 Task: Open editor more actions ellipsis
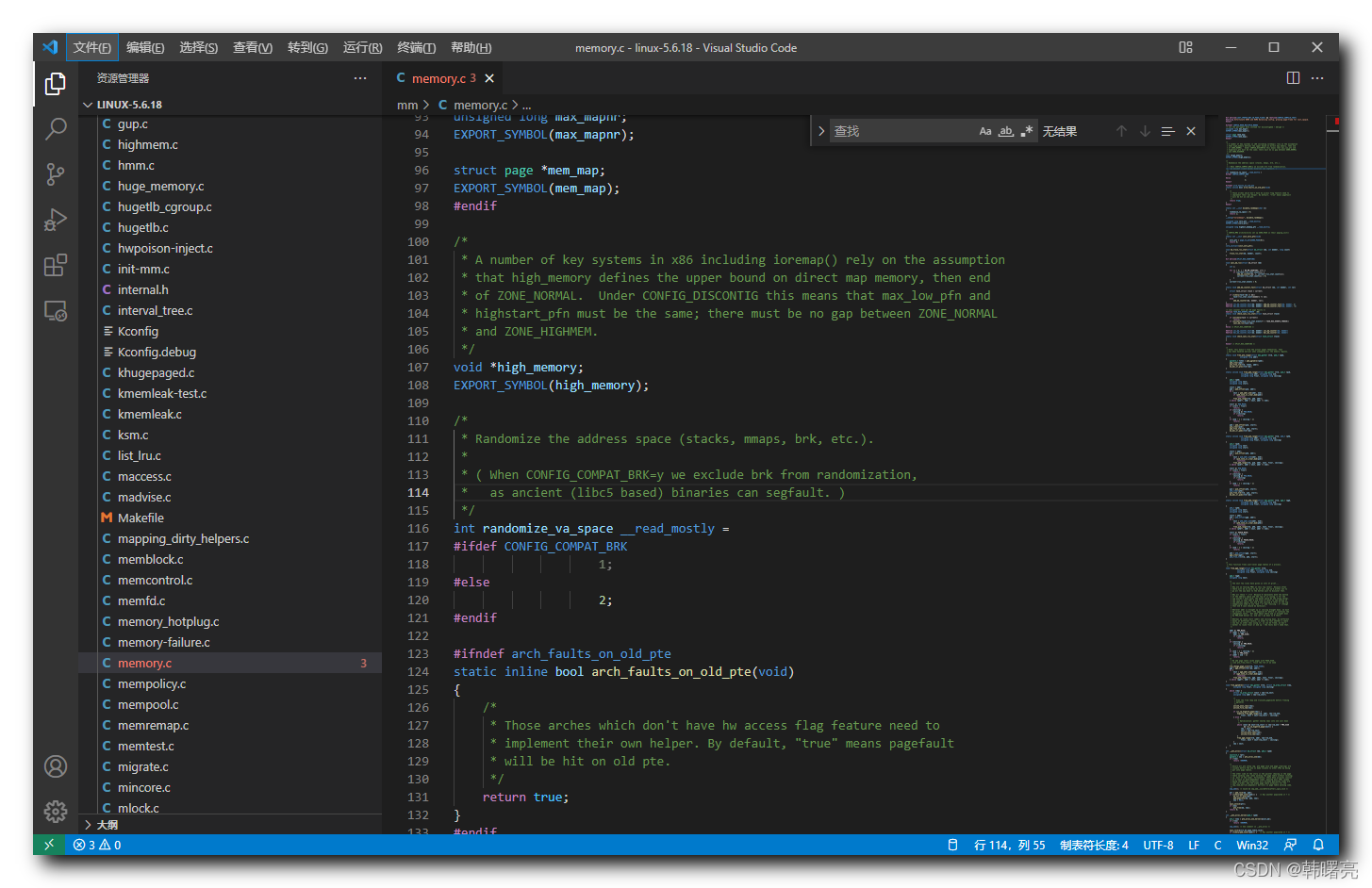[1317, 78]
